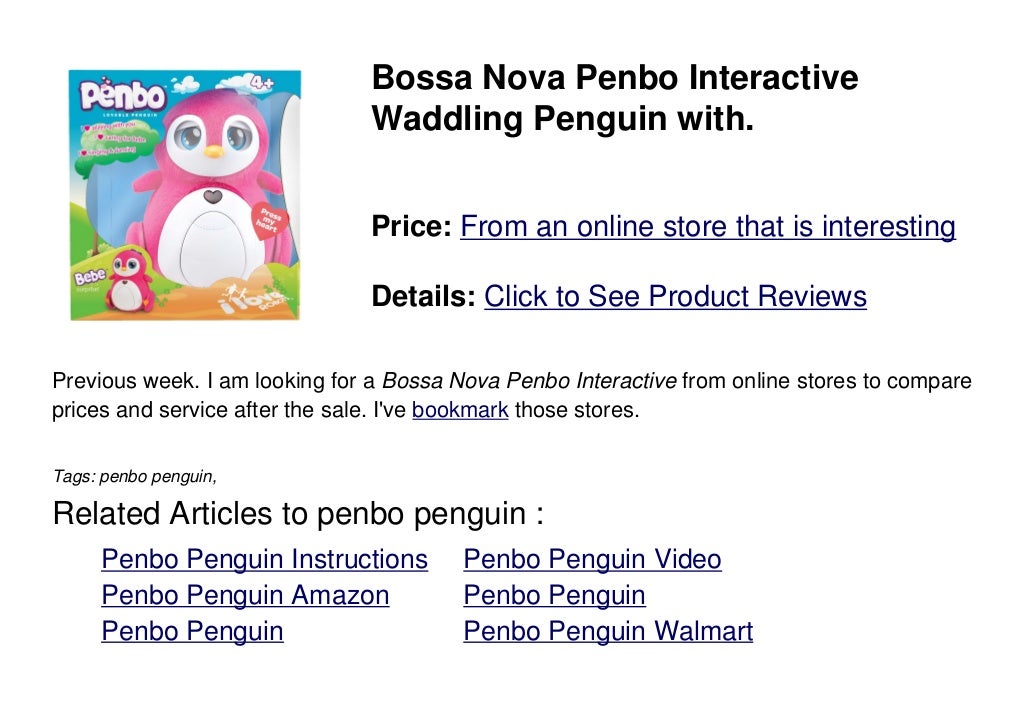This screenshot has height=725, width=1024.
Task: Click the bold "Details:" label
Action: [423, 297]
